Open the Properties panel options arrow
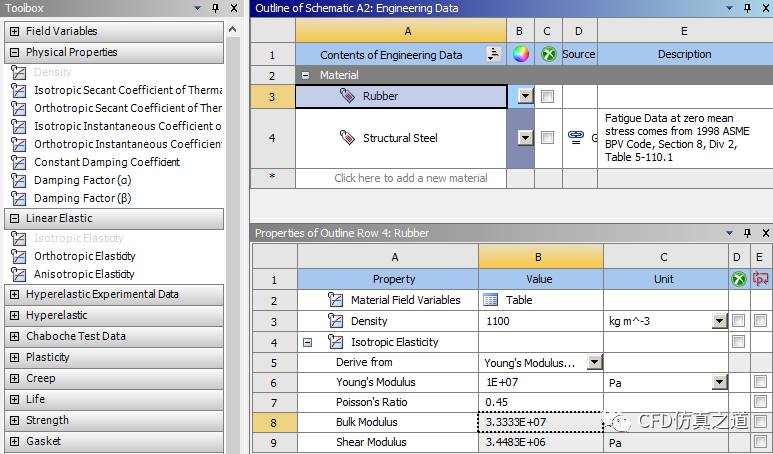Screen dimensions: 773x454 click(x=730, y=233)
